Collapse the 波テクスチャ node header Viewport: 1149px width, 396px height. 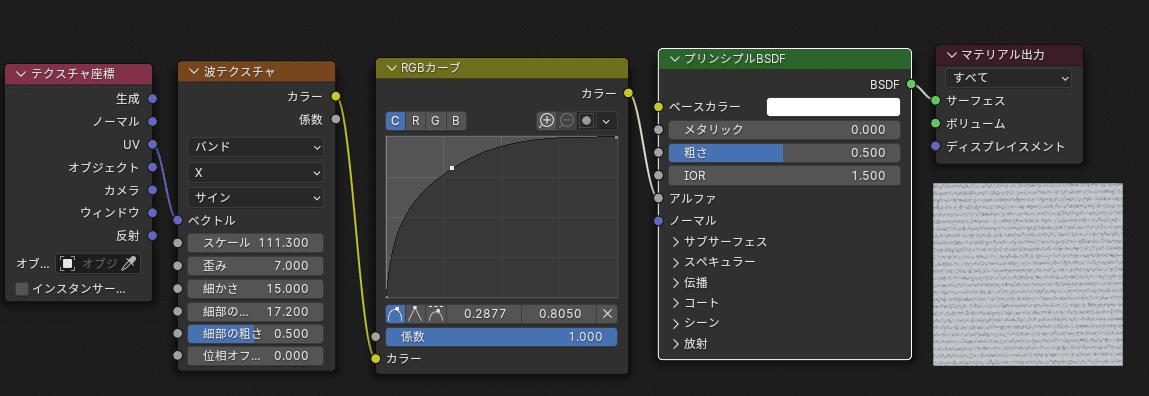(194, 71)
